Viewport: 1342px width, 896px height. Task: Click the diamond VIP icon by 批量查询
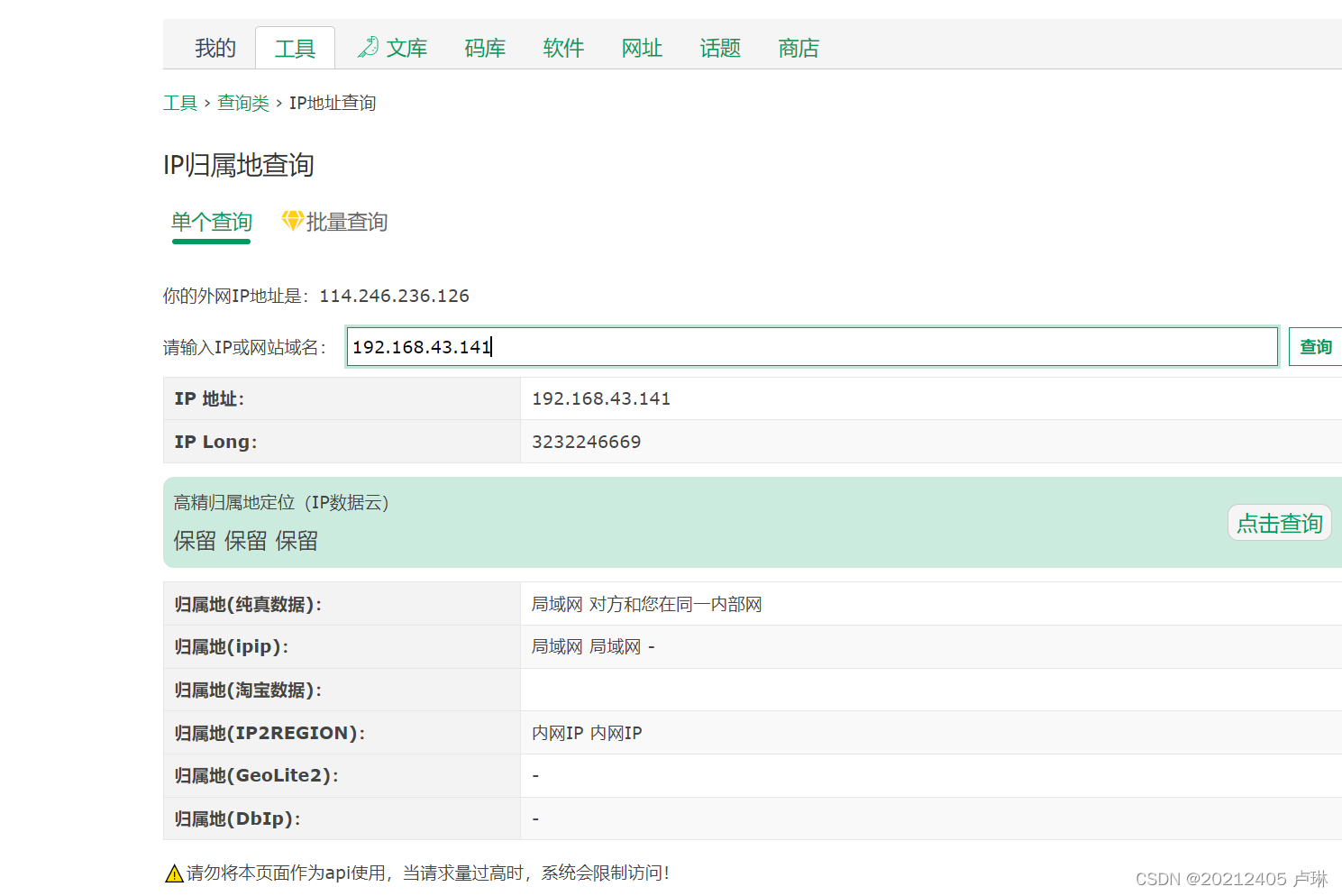(292, 220)
